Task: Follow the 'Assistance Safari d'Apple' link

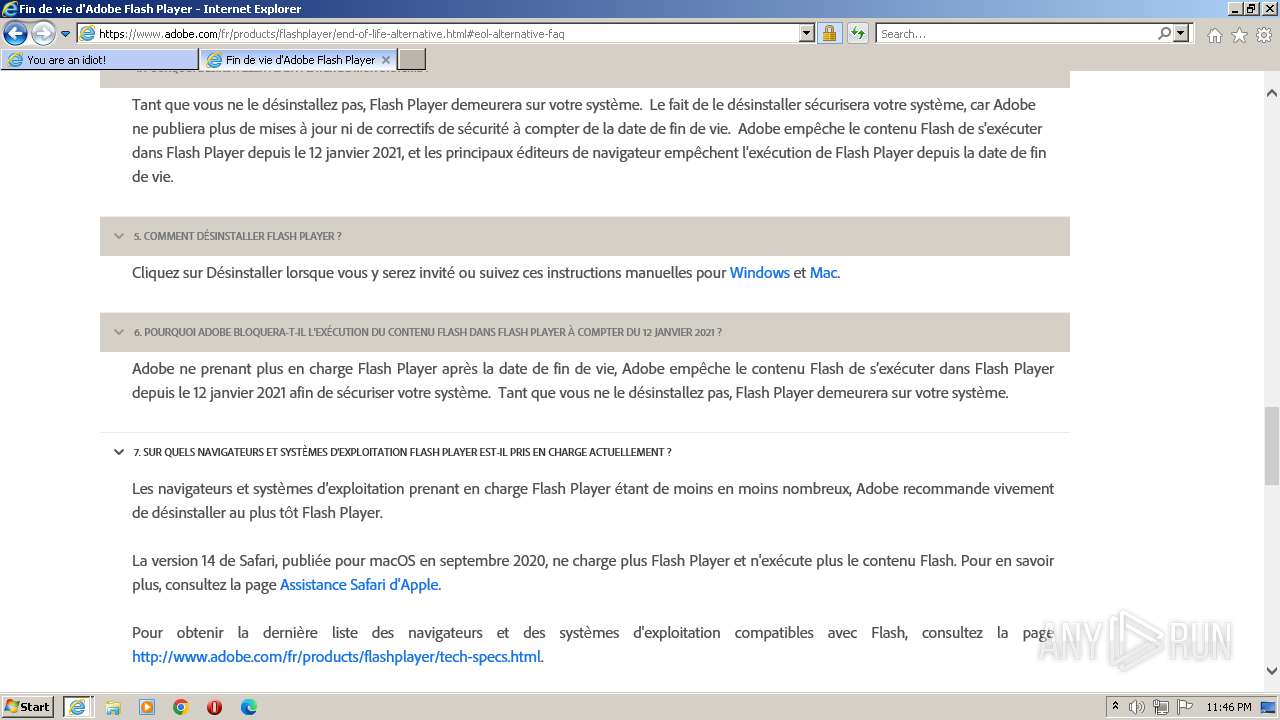Action: [x=359, y=585]
